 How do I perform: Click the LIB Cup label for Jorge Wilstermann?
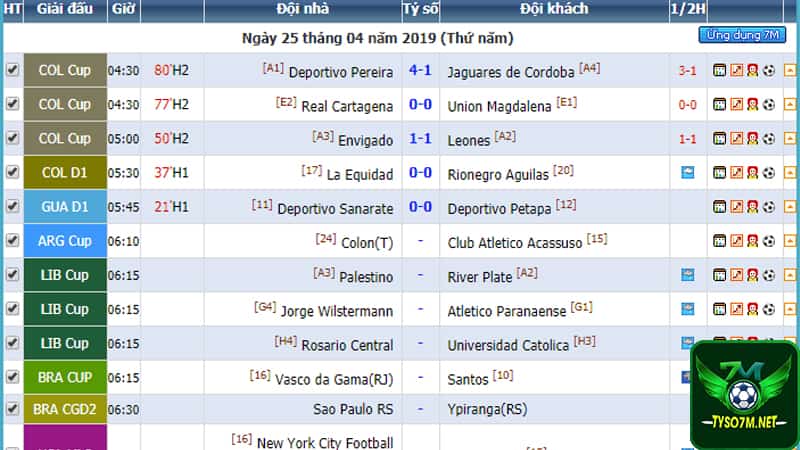65,309
